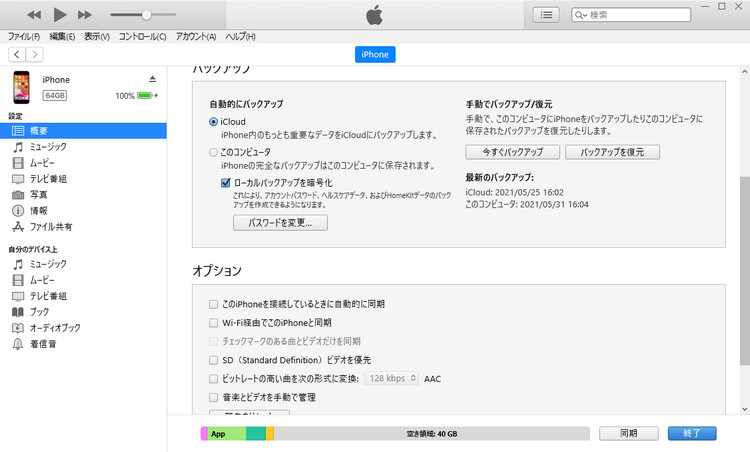Go forward with the right arrow
The image size is (750, 452).
click(34, 55)
